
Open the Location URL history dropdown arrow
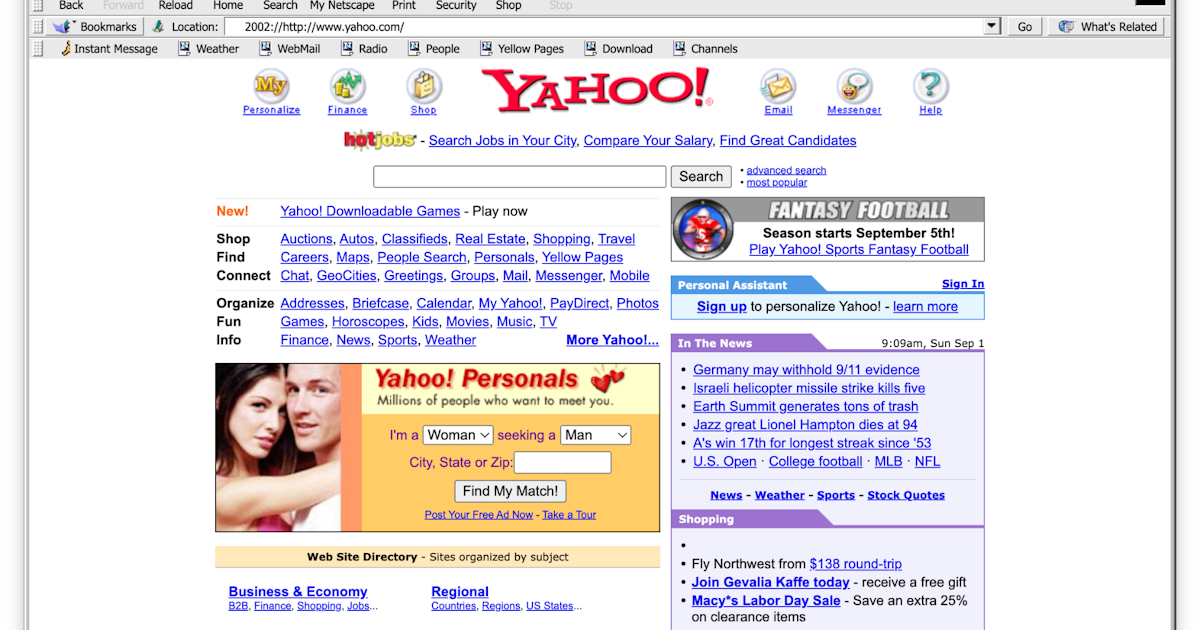click(x=991, y=27)
